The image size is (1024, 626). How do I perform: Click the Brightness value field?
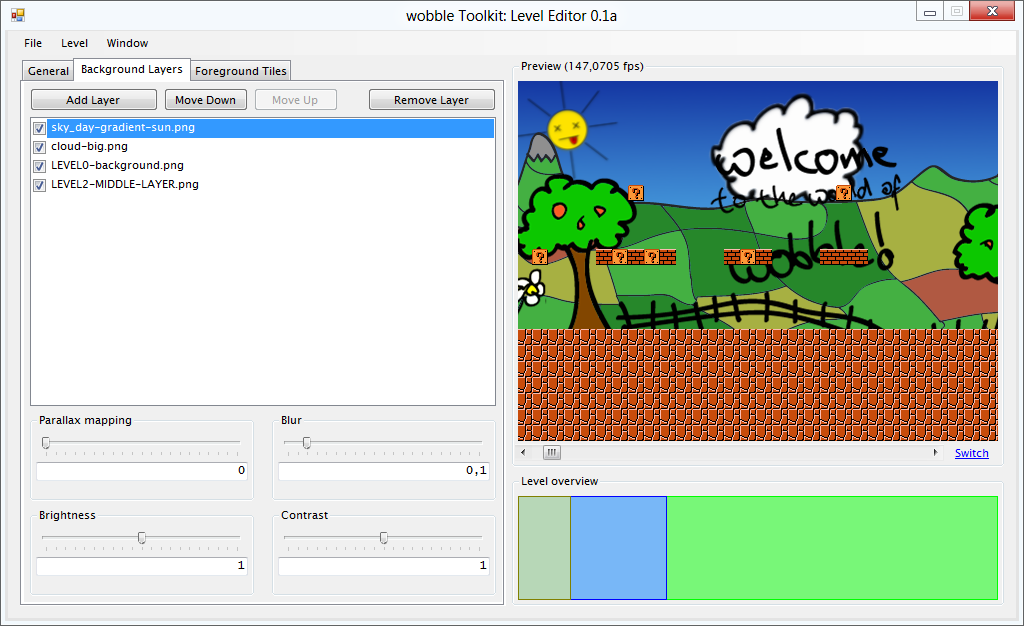142,566
